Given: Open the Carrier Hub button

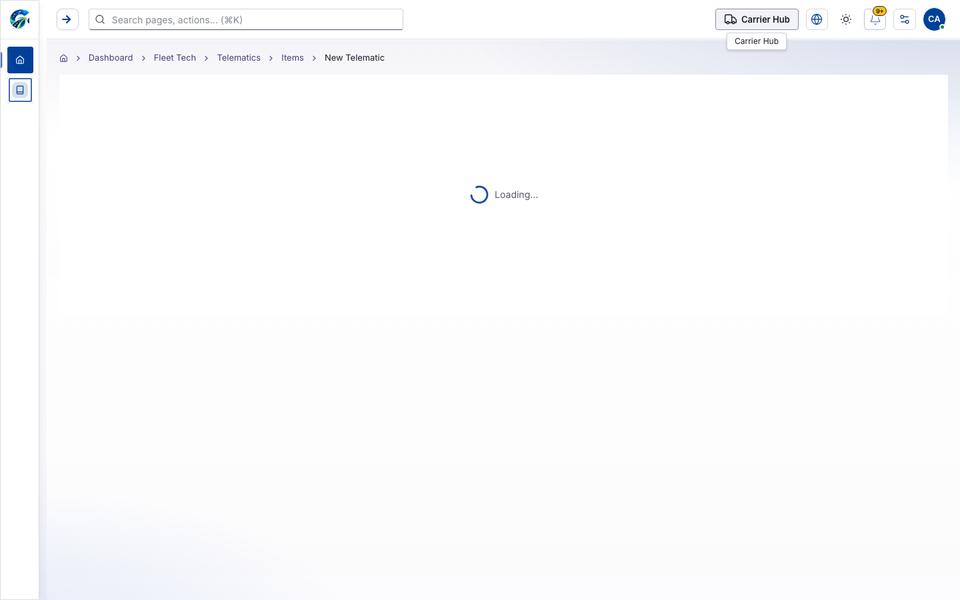Looking at the screenshot, I should pyautogui.click(x=757, y=20).
